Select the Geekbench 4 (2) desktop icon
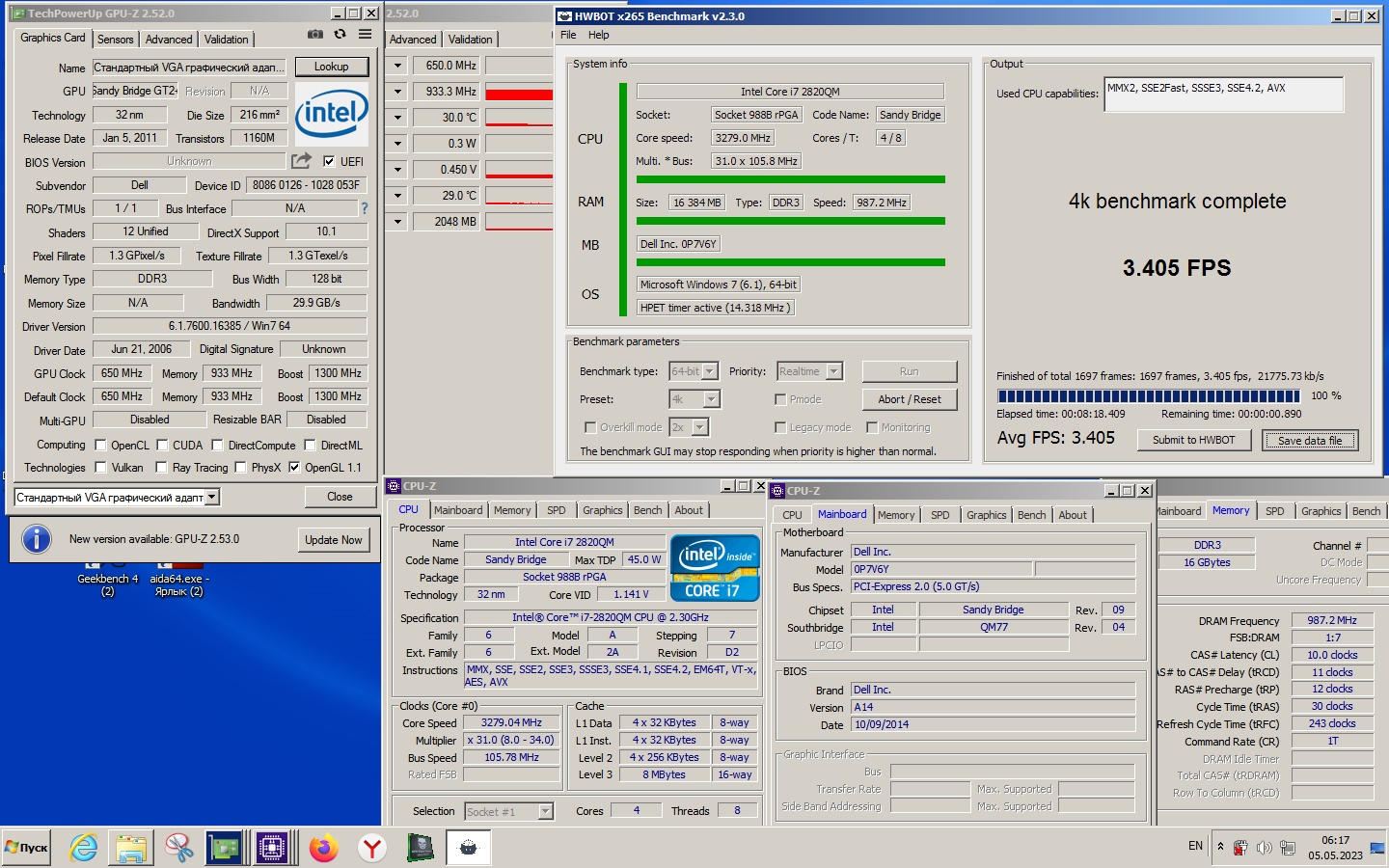The height and width of the screenshot is (868, 1389). click(107, 579)
